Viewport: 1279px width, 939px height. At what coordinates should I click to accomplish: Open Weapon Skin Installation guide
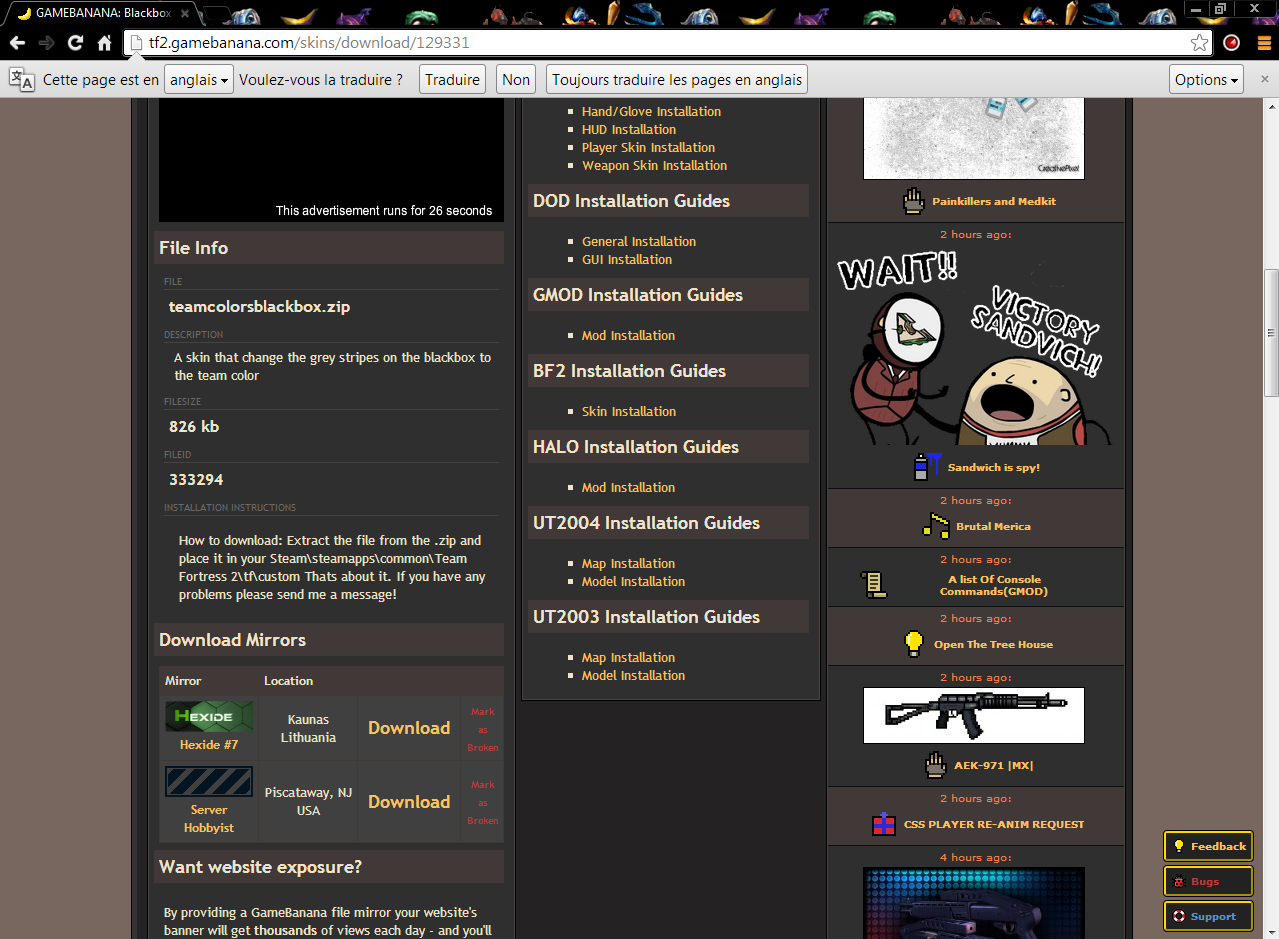click(x=654, y=165)
